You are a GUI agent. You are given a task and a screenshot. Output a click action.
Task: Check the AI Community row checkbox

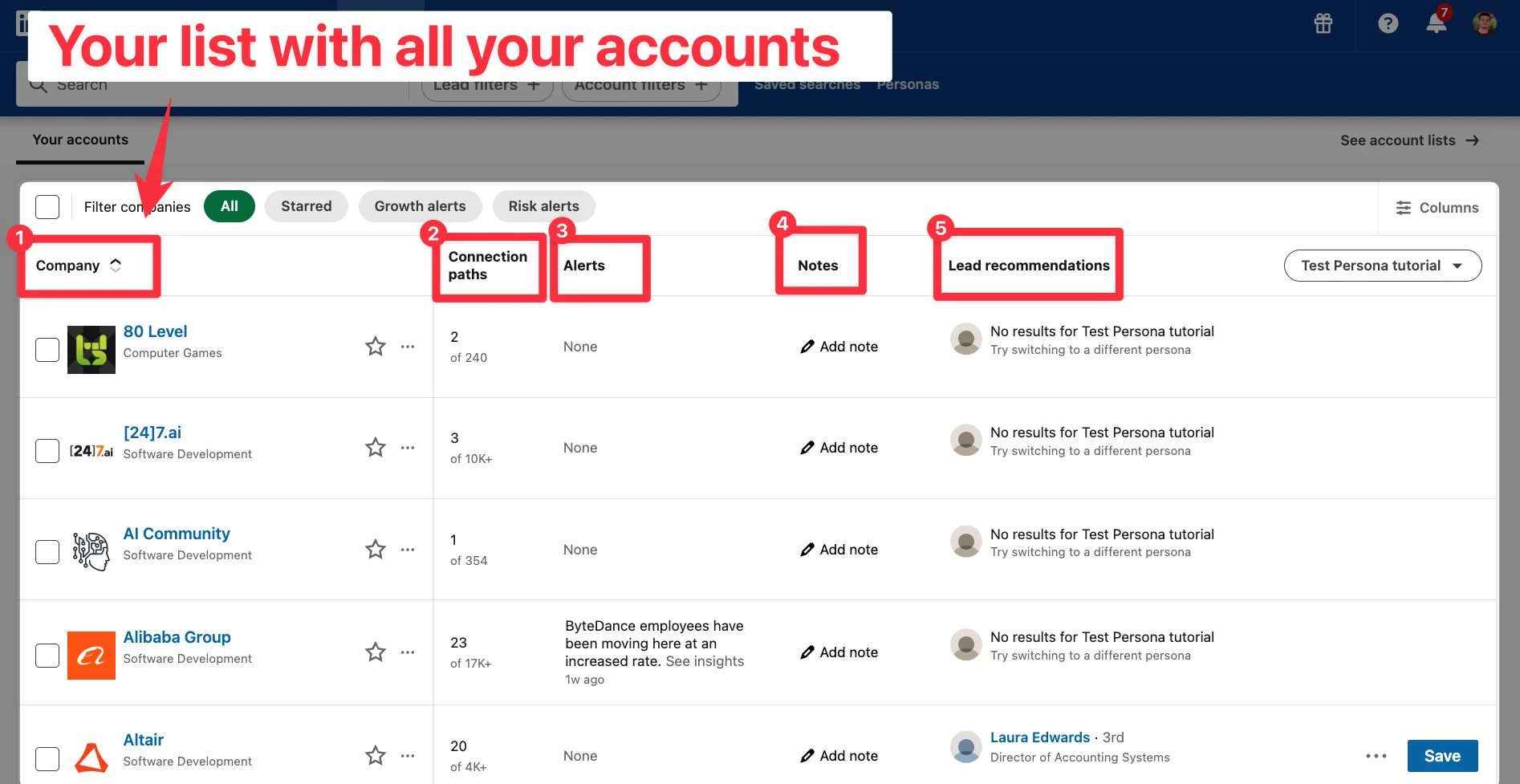tap(47, 552)
